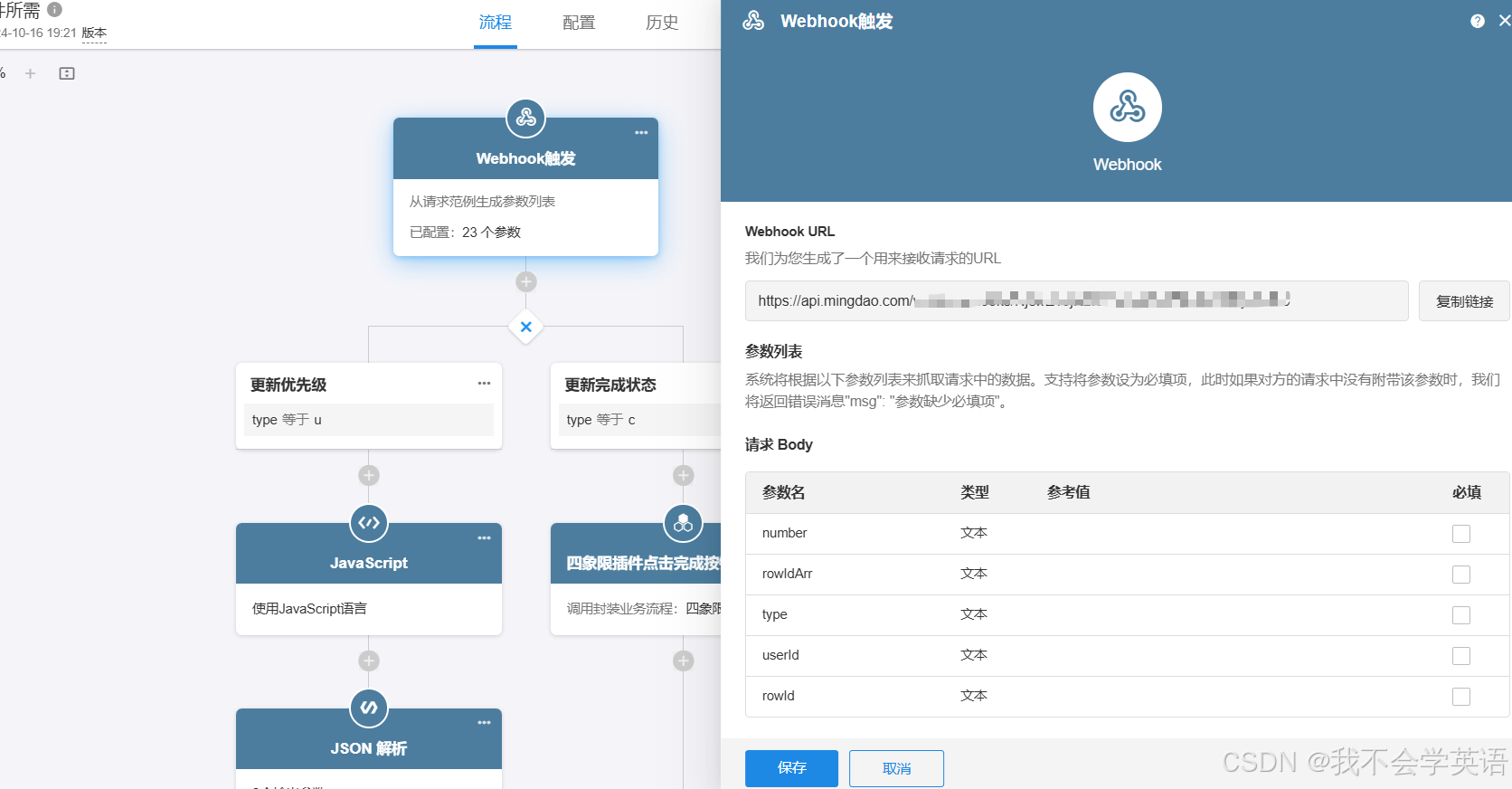Open more options on Webhook触发 node
Screen dimensions: 1512x789
(x=641, y=133)
